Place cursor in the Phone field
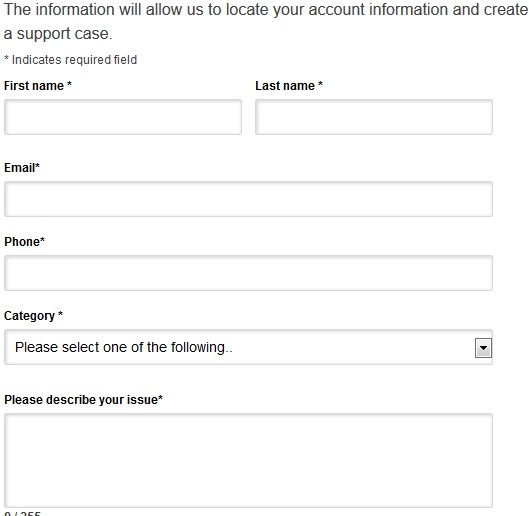This screenshot has height=516, width=529. point(248,273)
